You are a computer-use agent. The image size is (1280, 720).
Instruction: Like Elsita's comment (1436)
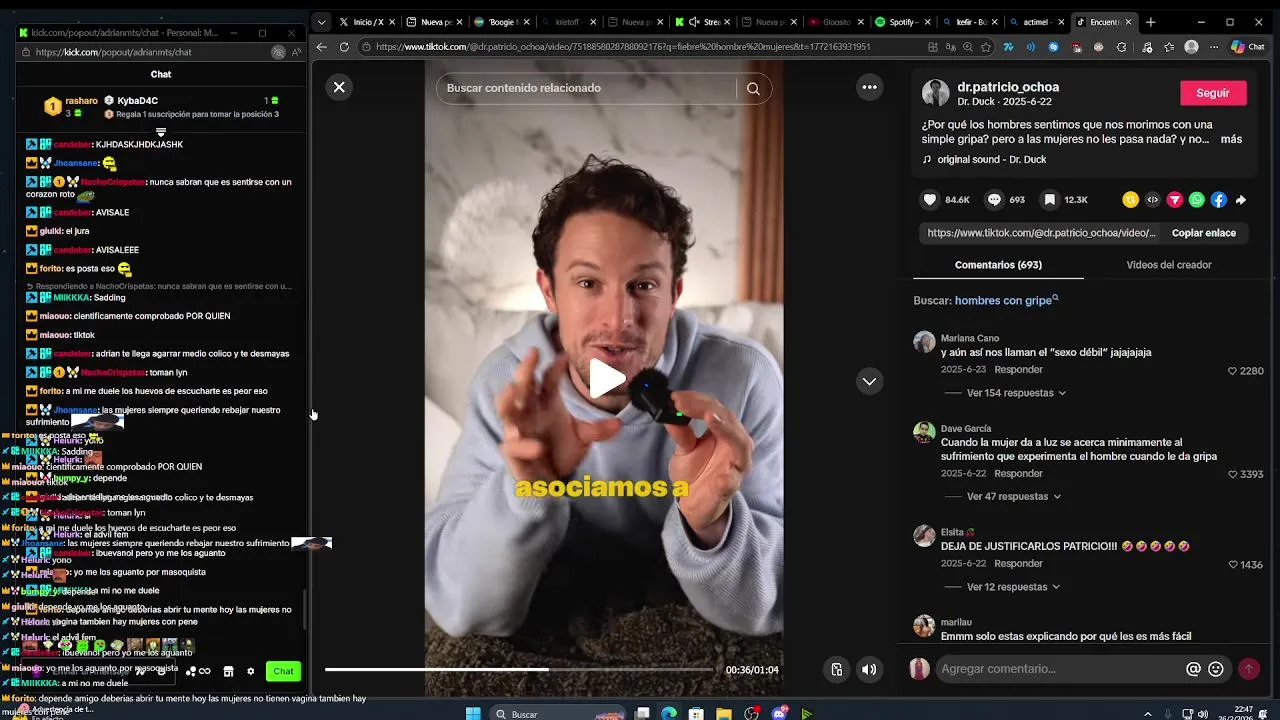click(1233, 565)
